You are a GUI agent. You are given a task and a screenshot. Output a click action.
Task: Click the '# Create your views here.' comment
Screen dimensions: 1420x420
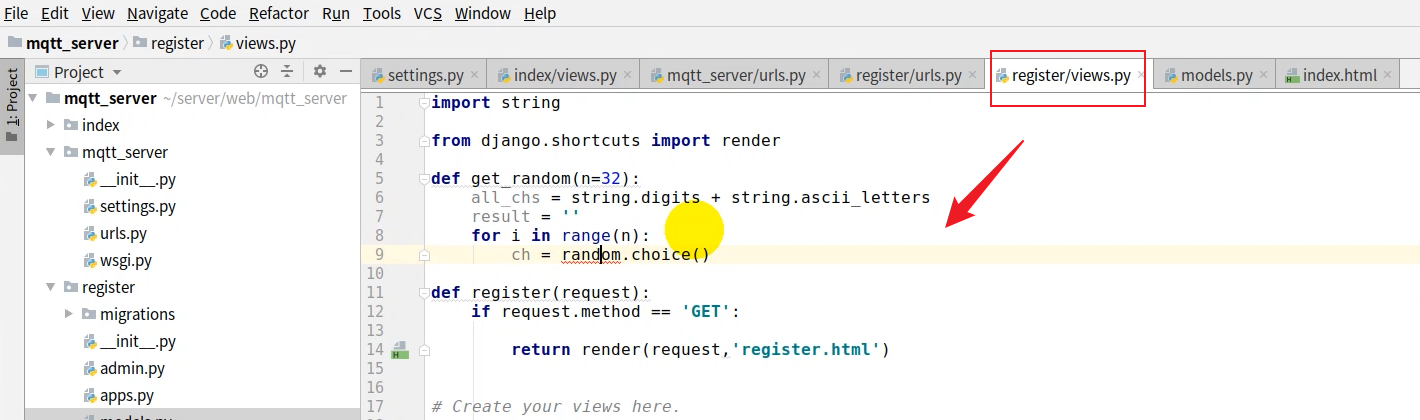pyautogui.click(x=556, y=407)
